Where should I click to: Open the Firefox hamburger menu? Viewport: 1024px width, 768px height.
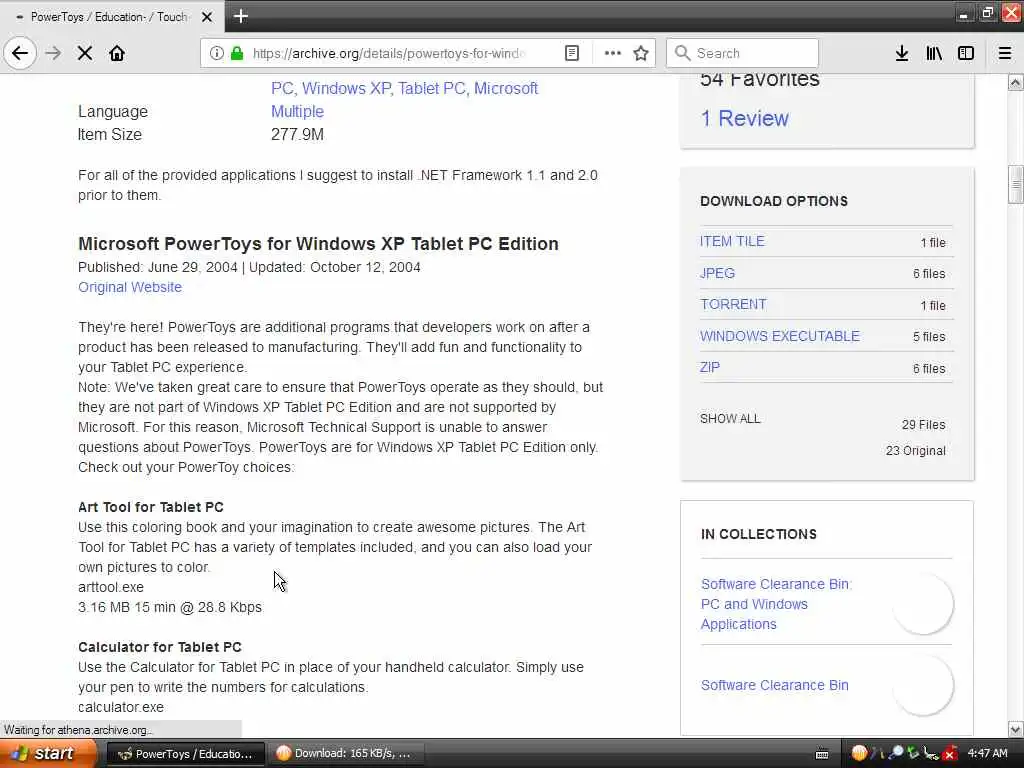click(1005, 53)
